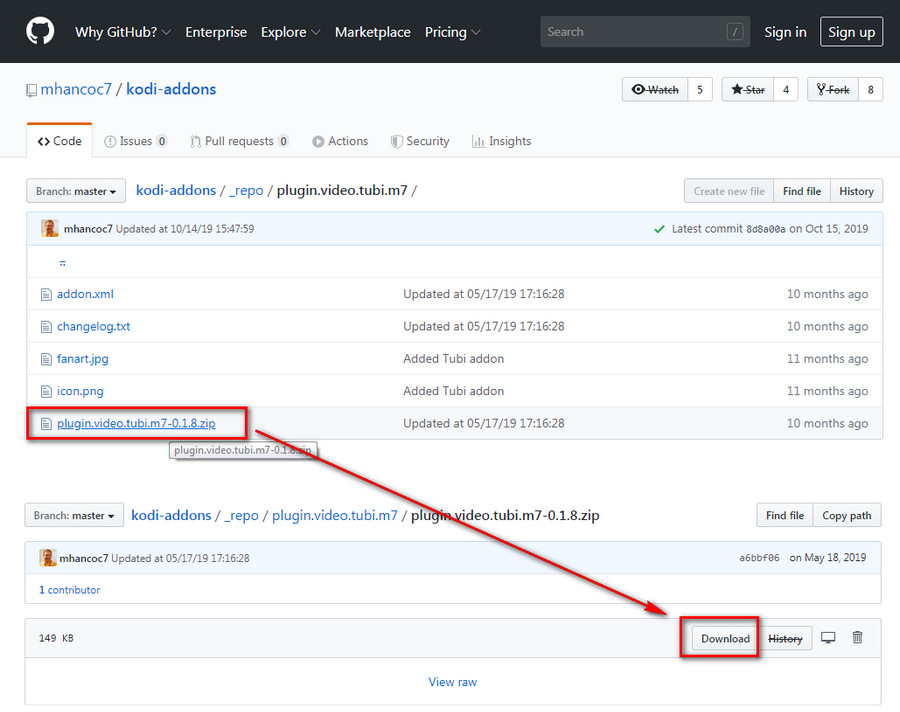Click the green commit status checkmark
The height and width of the screenshot is (712, 900).
(x=660, y=229)
